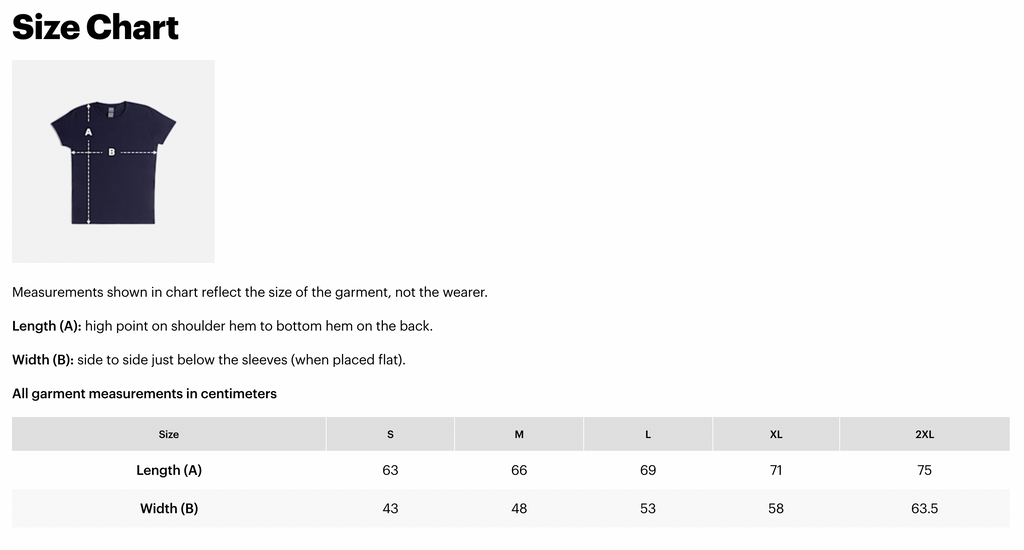Screen dimensions: 1024x550
Task: Click the 63 length value for size S
Action: (x=390, y=470)
